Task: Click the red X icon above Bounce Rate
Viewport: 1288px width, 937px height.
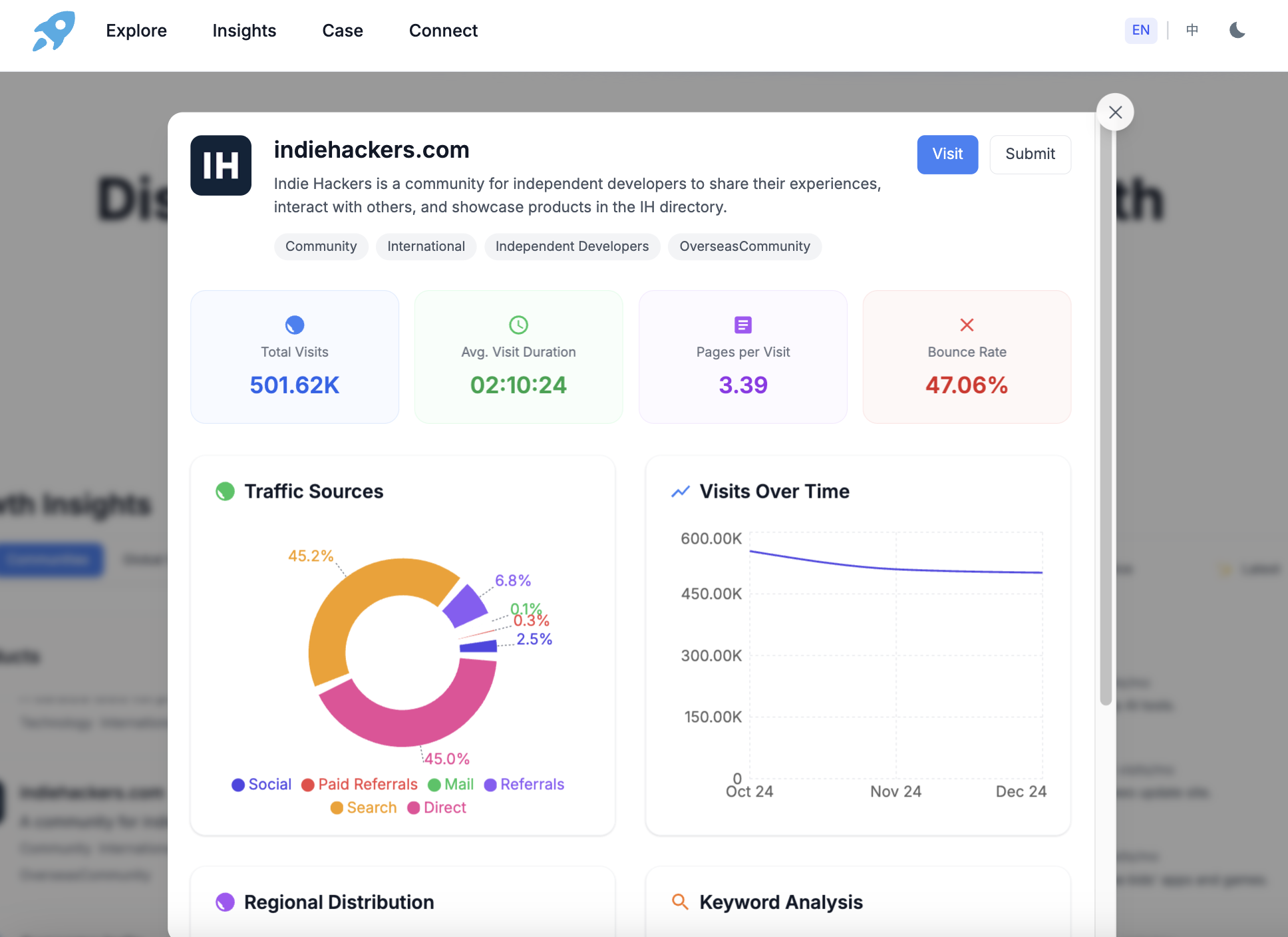Action: click(x=966, y=325)
